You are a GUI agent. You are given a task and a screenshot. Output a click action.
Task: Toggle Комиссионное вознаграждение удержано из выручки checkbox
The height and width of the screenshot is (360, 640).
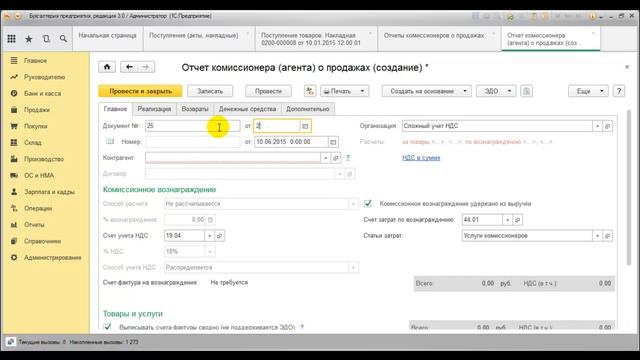coord(368,203)
